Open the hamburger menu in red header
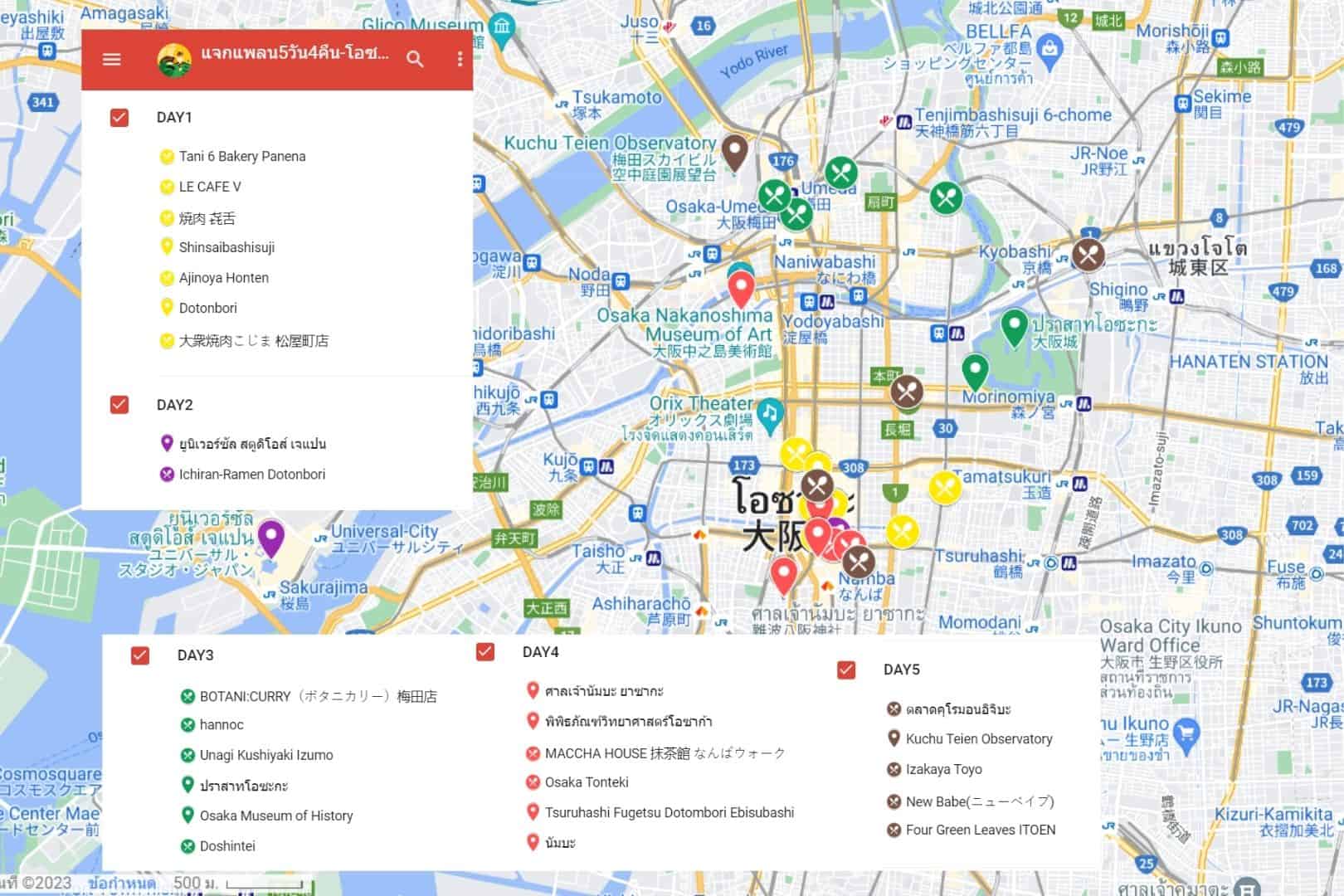 pos(111,59)
